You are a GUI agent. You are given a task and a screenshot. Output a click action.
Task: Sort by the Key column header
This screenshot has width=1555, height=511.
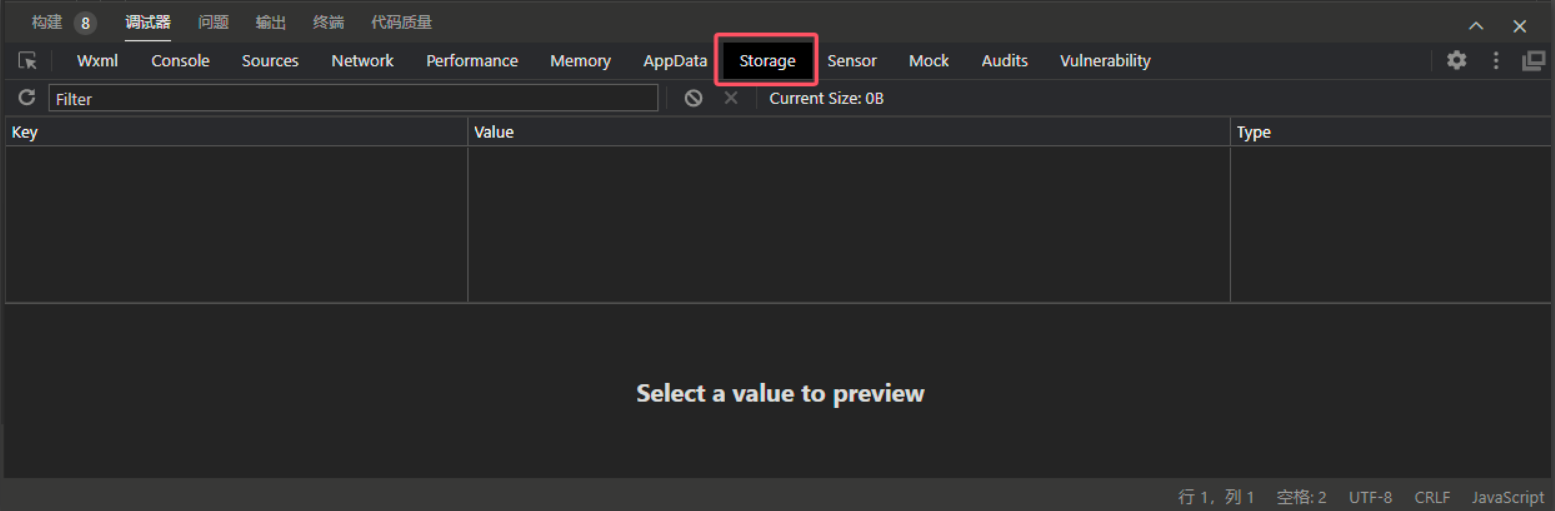236,132
